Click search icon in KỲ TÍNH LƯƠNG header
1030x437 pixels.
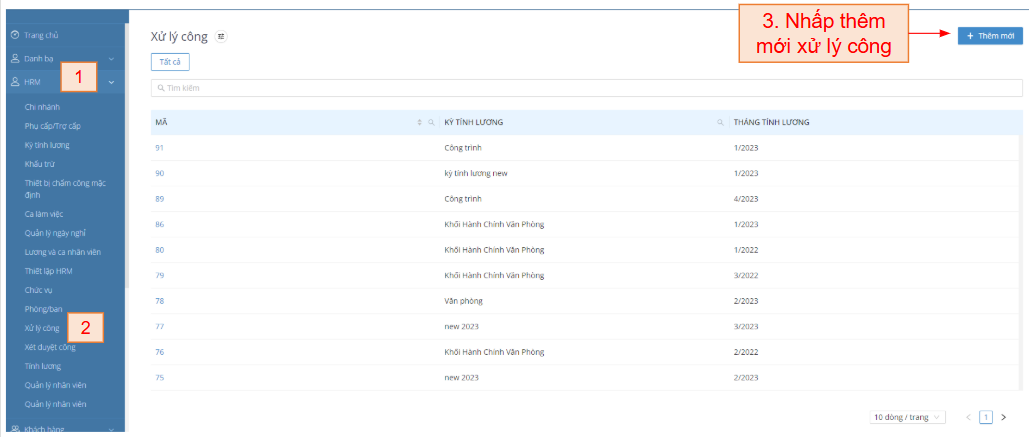point(720,122)
